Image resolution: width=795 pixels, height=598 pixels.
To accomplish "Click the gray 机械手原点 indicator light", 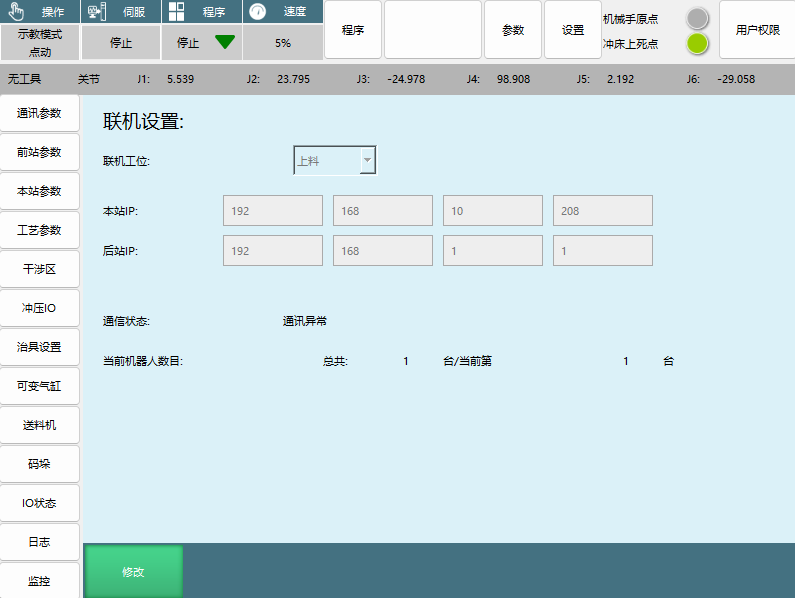I will coord(697,18).
